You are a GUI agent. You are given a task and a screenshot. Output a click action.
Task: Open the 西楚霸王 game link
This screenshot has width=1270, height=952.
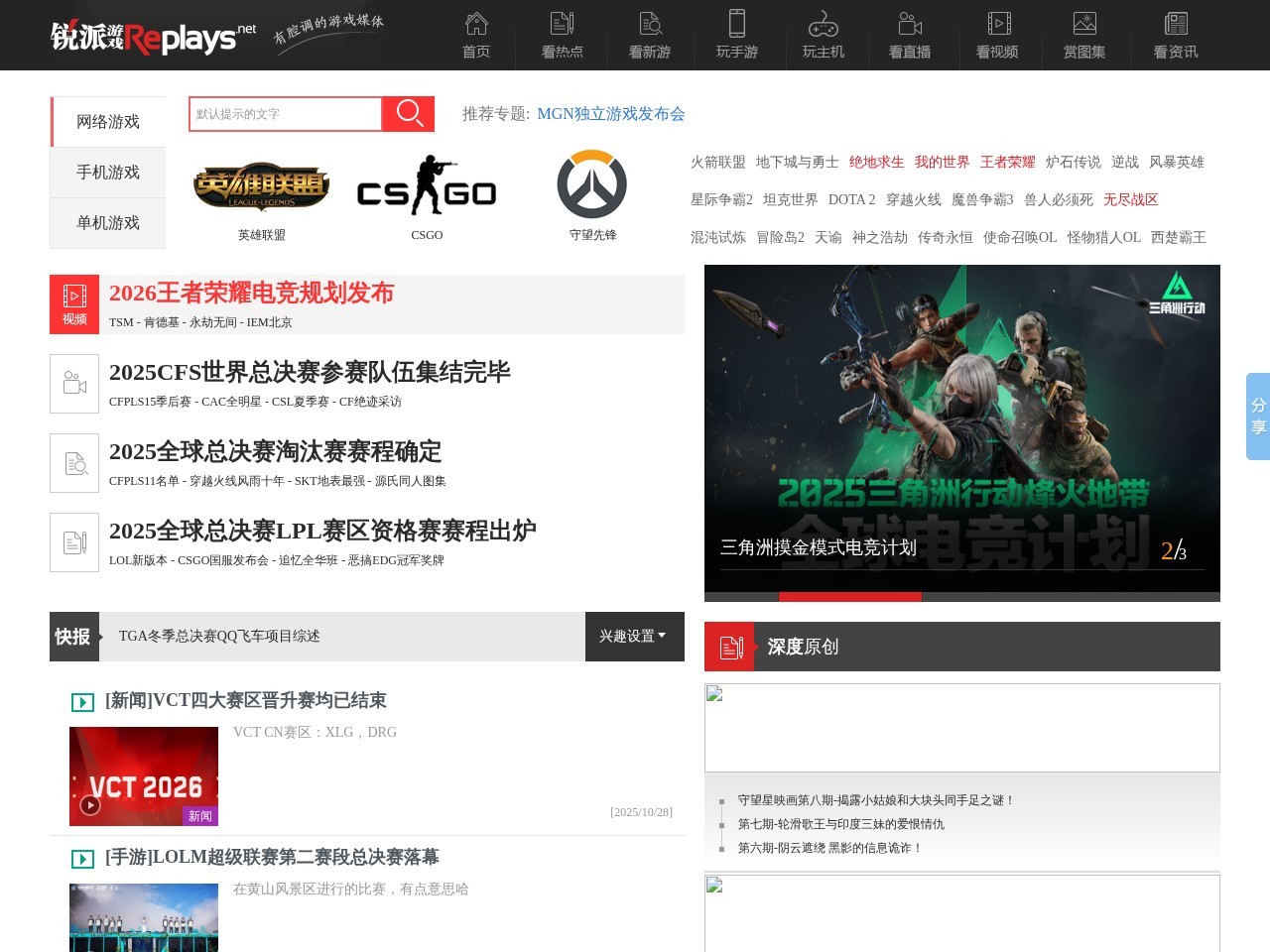tap(1179, 237)
